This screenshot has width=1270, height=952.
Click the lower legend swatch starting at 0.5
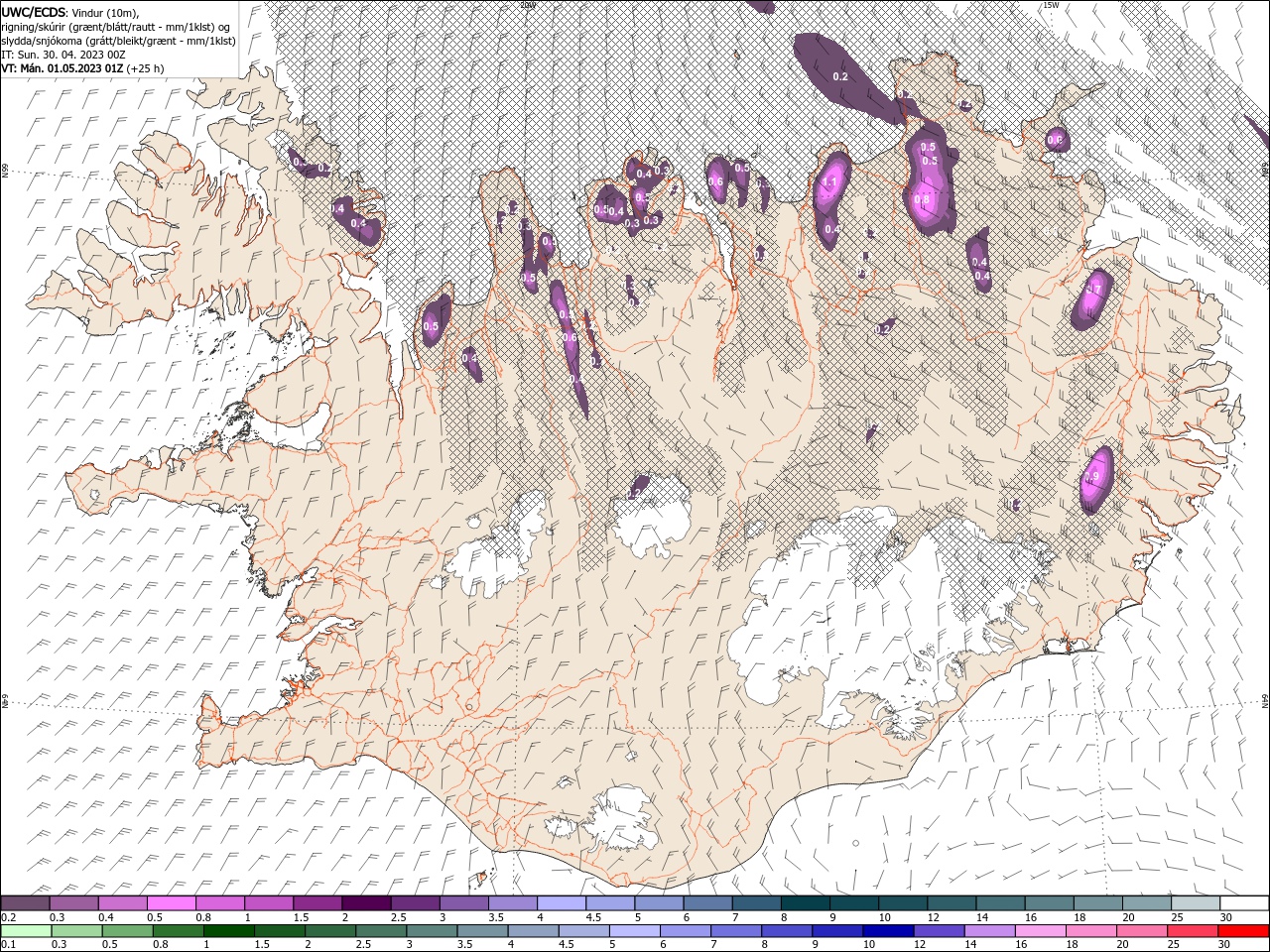(x=127, y=931)
